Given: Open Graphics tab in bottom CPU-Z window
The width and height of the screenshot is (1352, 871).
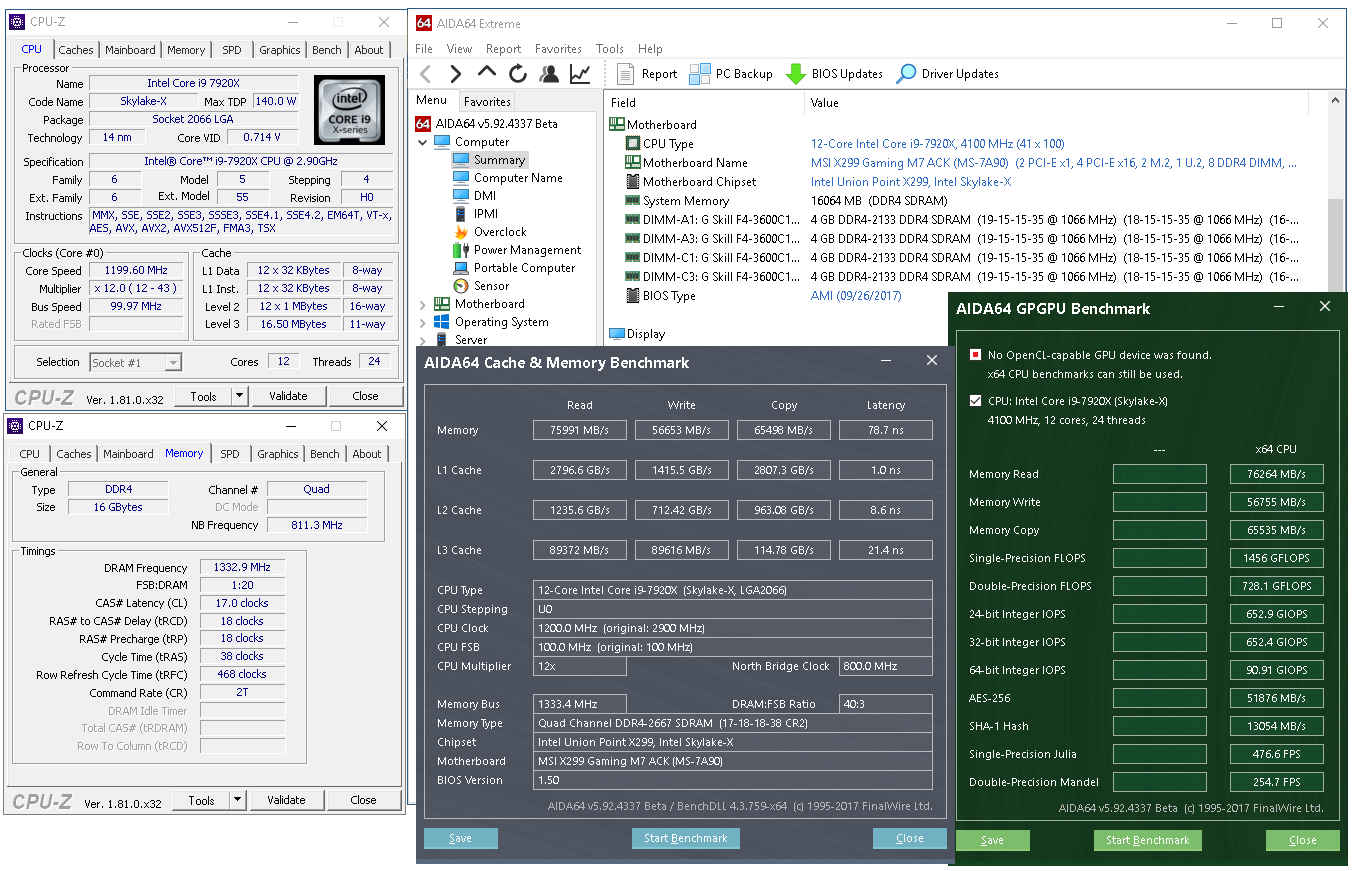Looking at the screenshot, I should [x=278, y=454].
